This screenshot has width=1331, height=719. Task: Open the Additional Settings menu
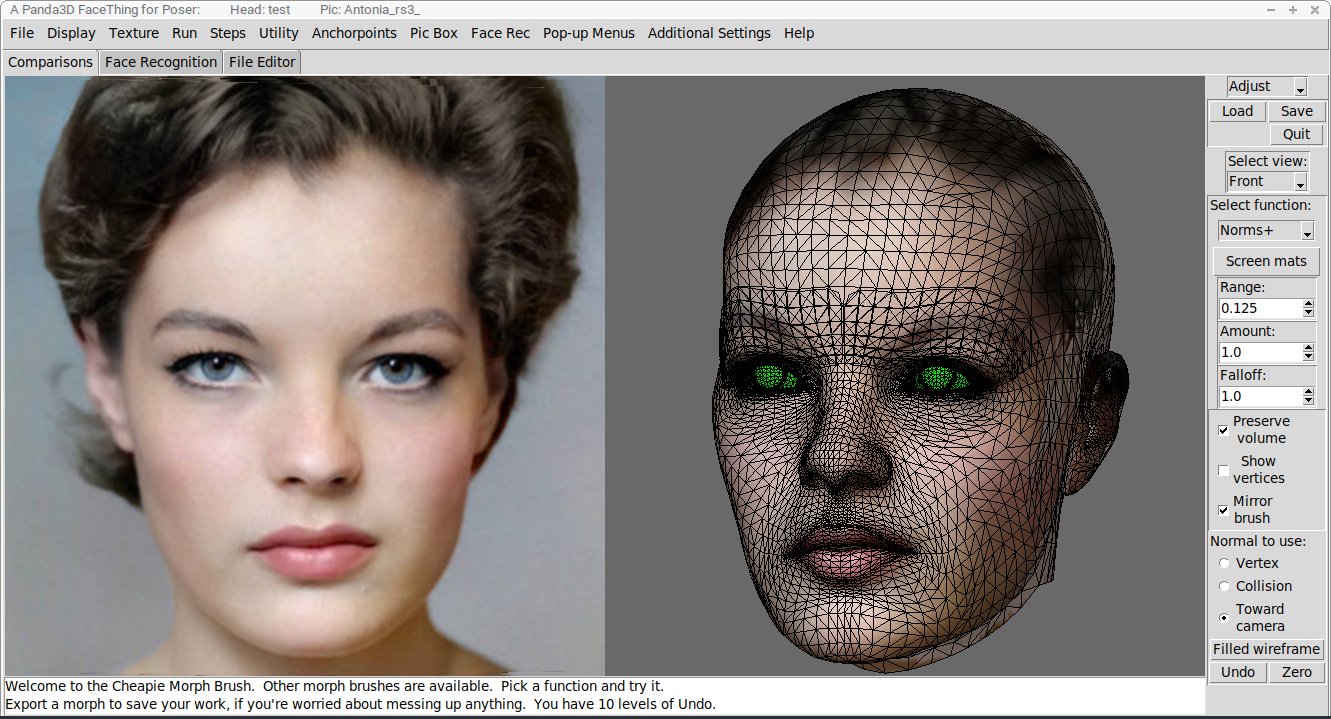pyautogui.click(x=709, y=33)
